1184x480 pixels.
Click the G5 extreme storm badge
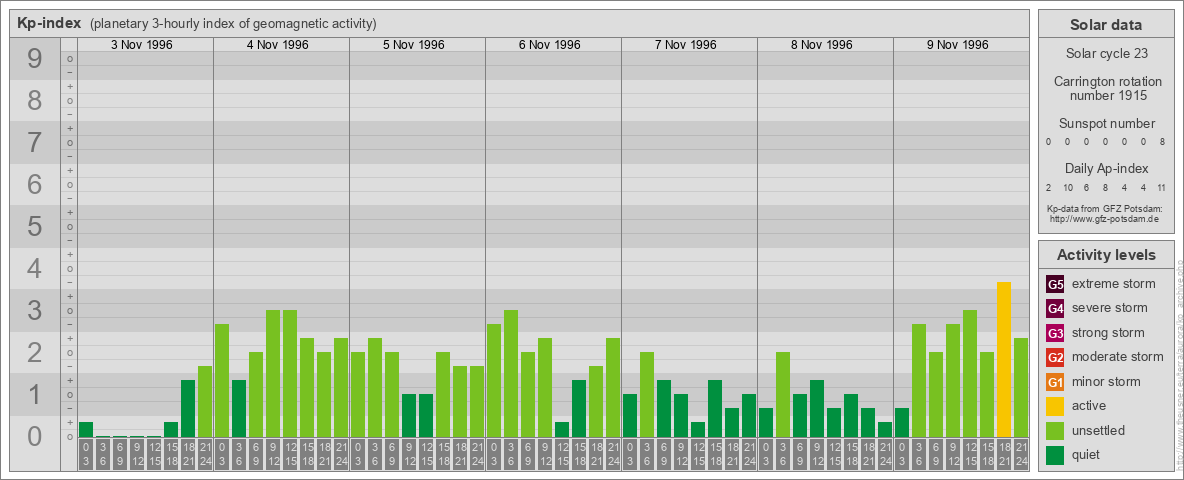pos(1055,284)
